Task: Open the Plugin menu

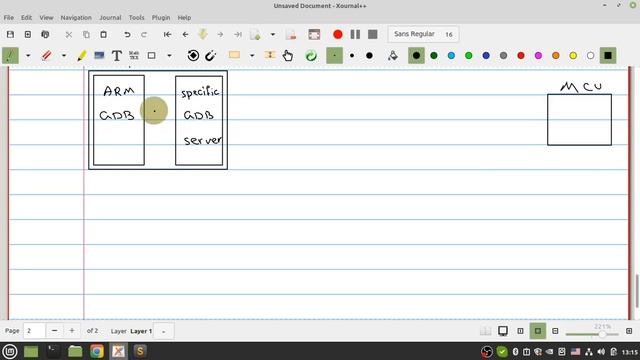Action: point(161,18)
